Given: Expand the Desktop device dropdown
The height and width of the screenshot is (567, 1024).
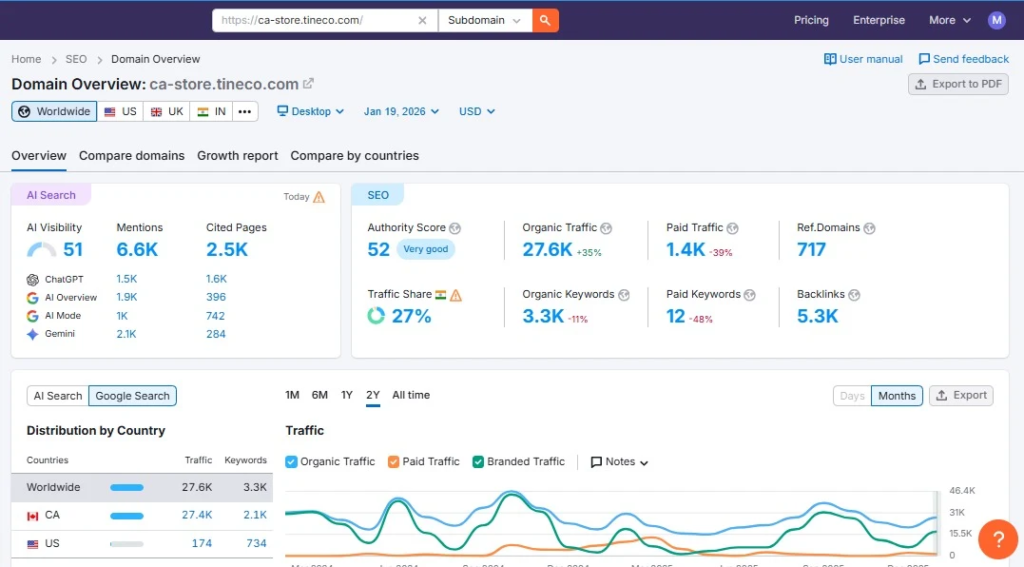Looking at the screenshot, I should pos(311,112).
